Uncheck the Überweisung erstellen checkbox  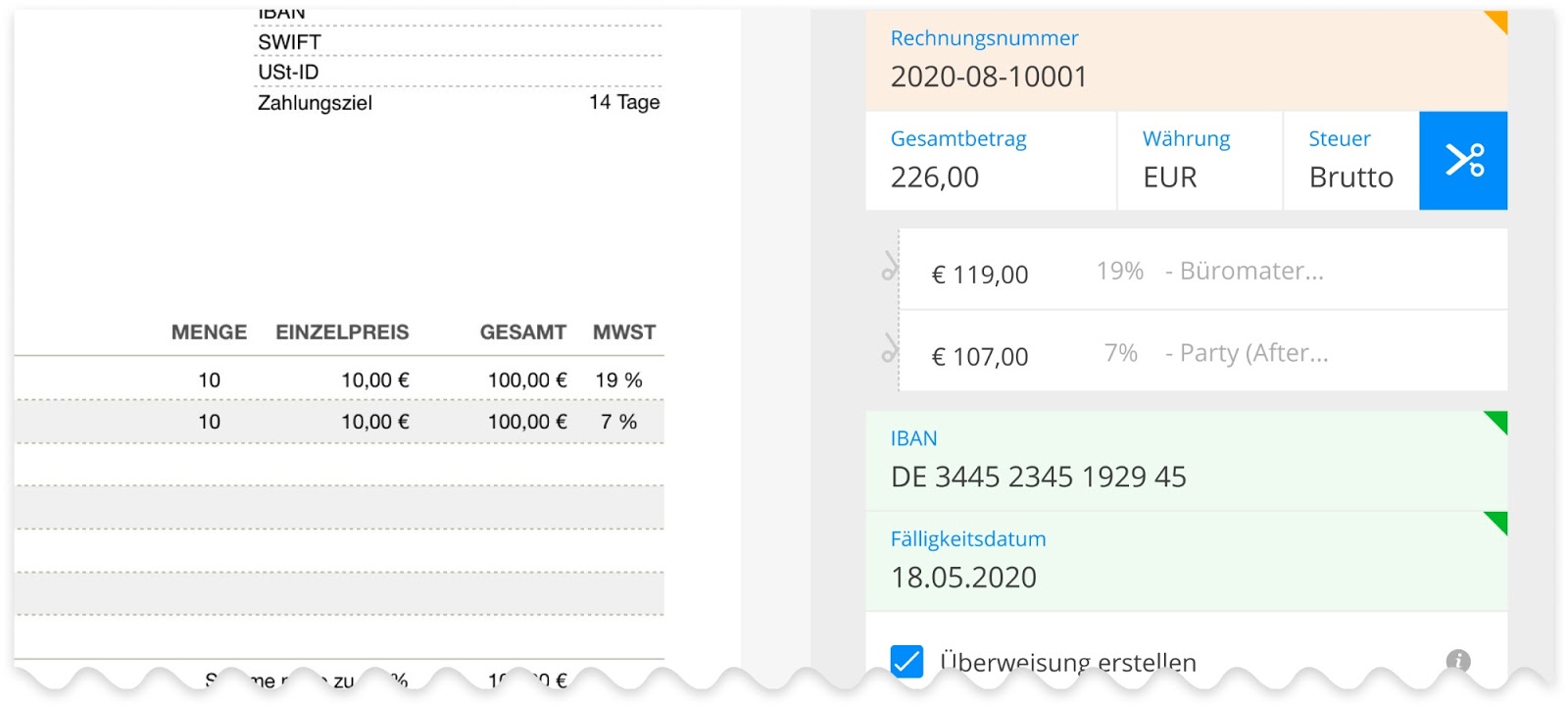coord(906,661)
